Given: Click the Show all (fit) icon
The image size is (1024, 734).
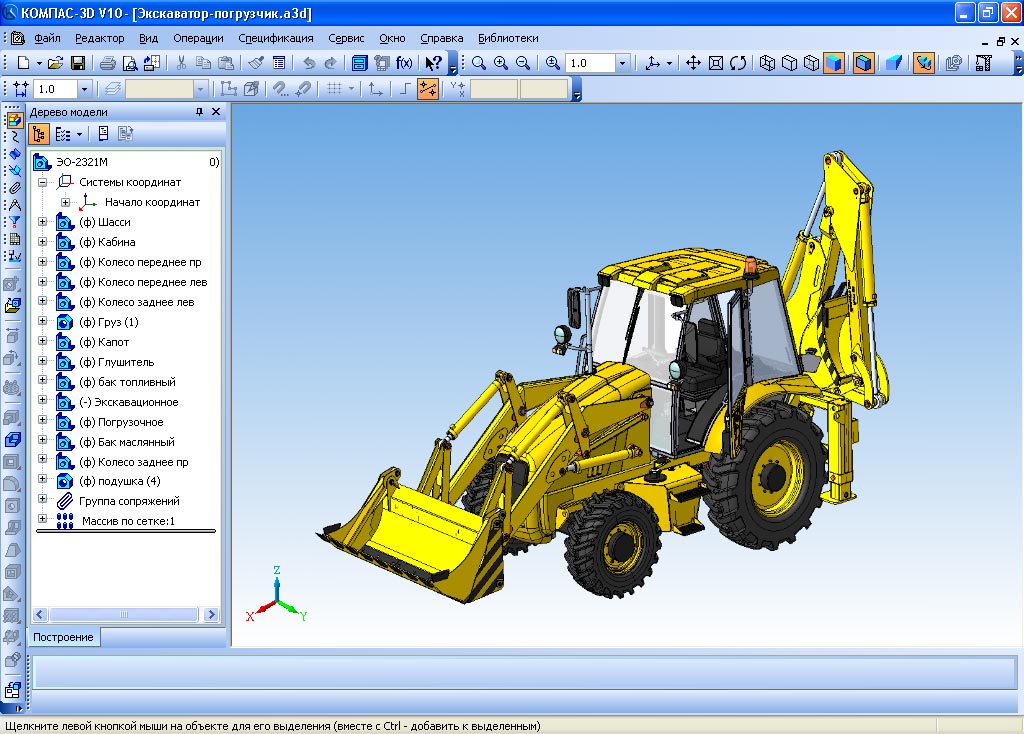Looking at the screenshot, I should click(x=716, y=63).
